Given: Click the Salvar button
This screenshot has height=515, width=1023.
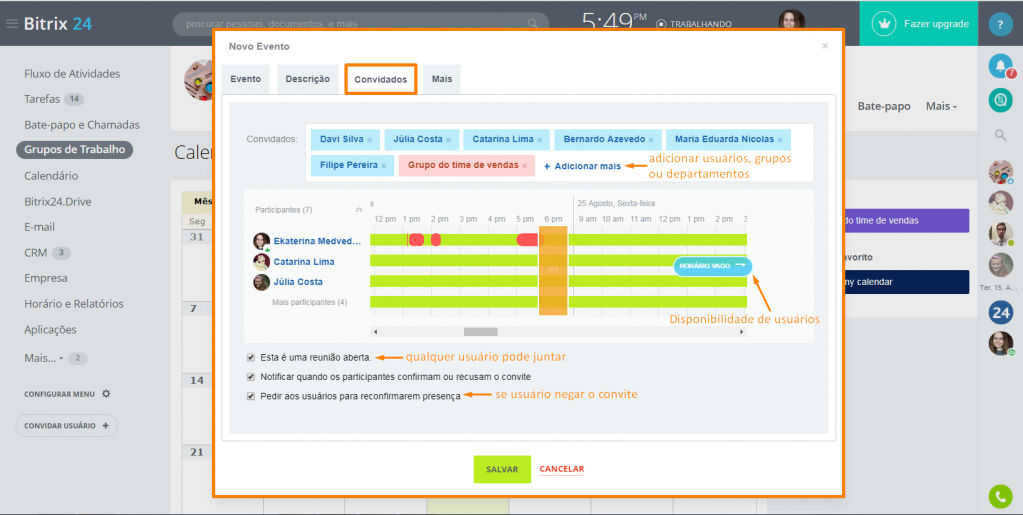Looking at the screenshot, I should (x=502, y=469).
